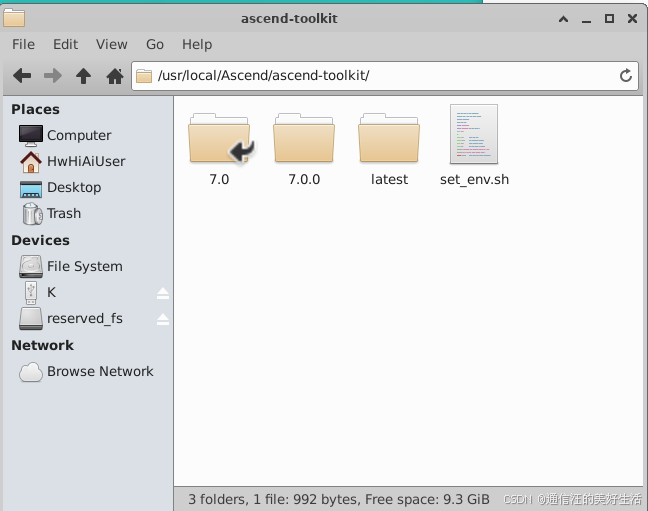The width and height of the screenshot is (648, 511).
Task: Go to the home folder via house icon
Action: point(115,76)
